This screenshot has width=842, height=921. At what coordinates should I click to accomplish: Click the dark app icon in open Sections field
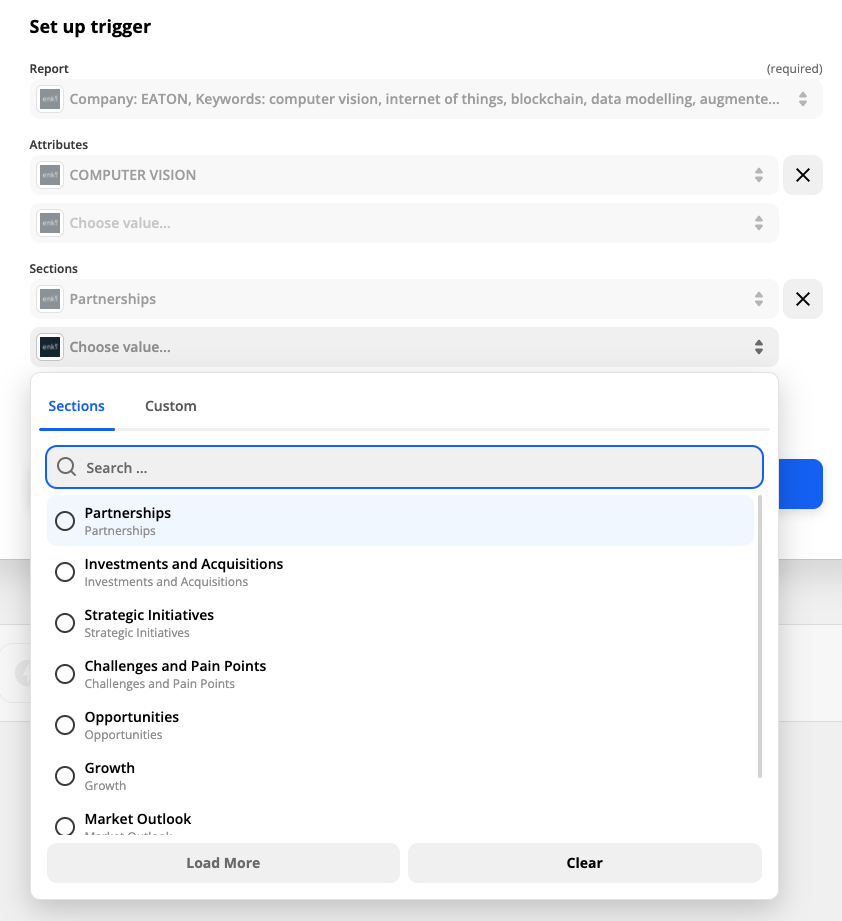50,347
